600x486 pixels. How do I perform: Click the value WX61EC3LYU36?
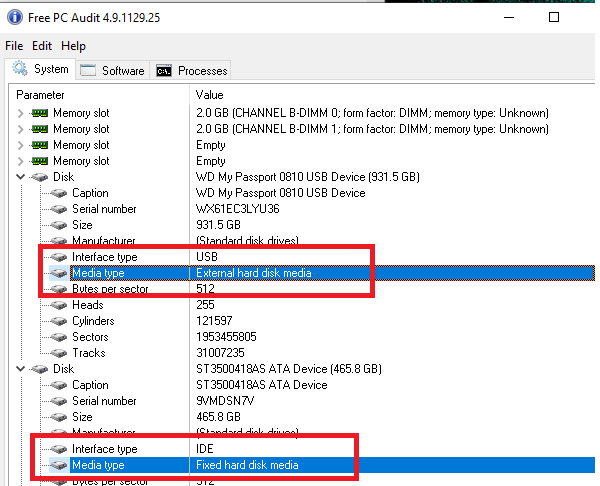click(x=238, y=209)
